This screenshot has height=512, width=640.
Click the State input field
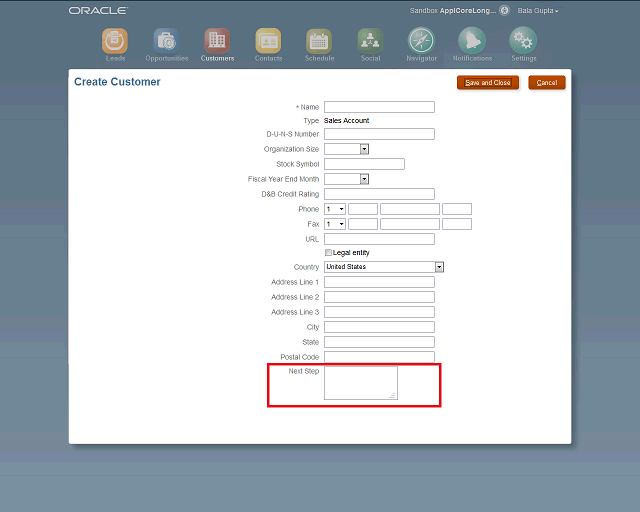pyautogui.click(x=379, y=342)
